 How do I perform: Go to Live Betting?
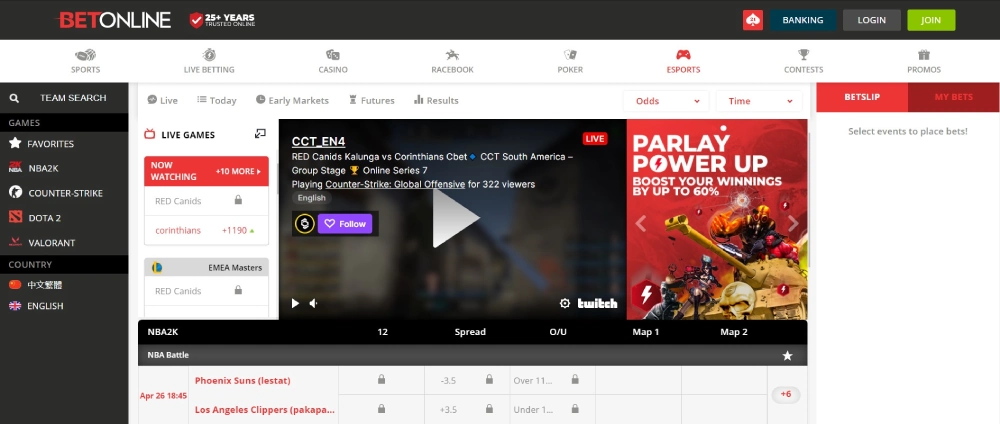[209, 61]
